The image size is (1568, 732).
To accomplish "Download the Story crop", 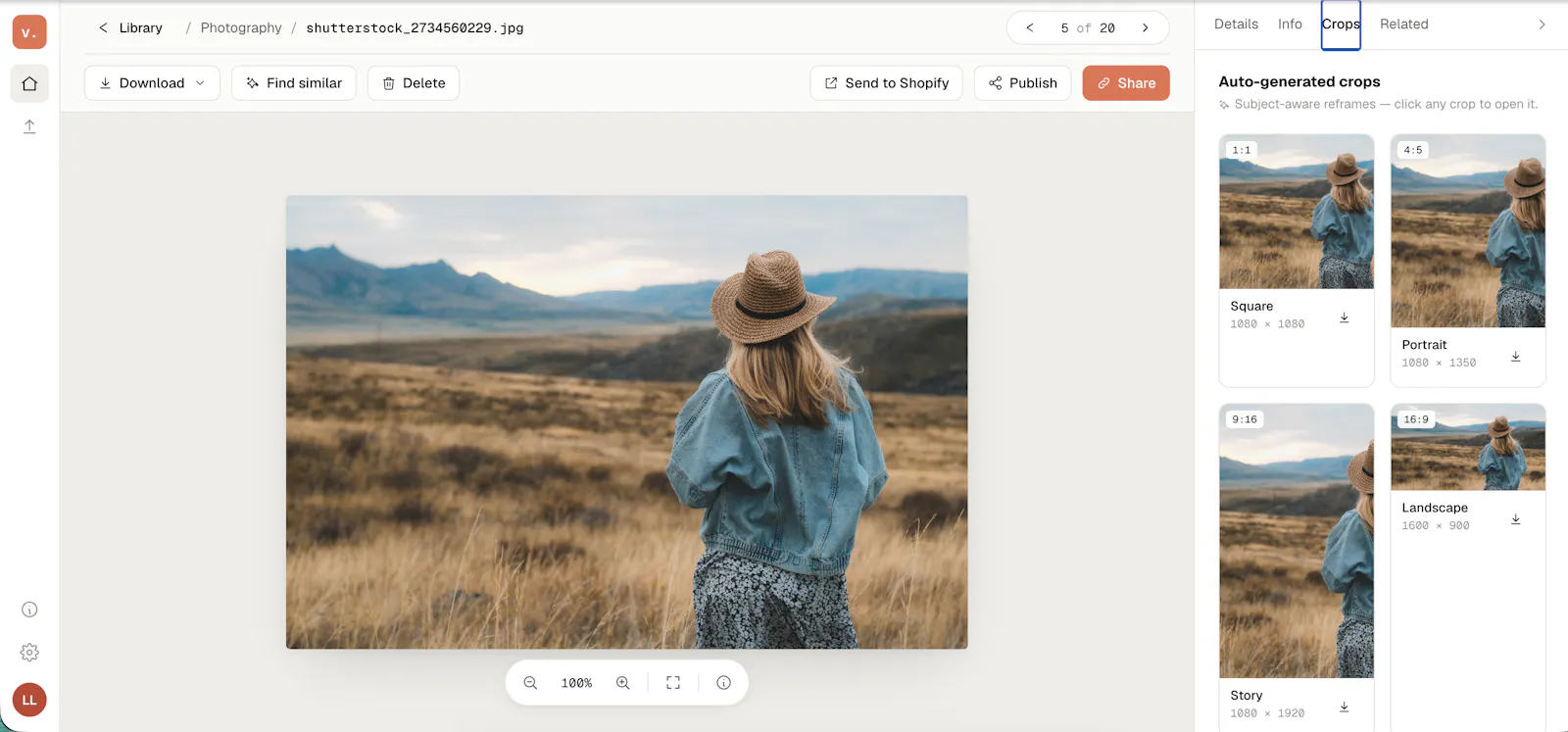I will [1345, 707].
